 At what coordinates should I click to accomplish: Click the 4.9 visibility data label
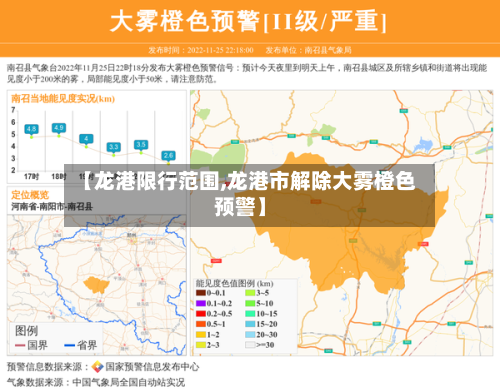59,128
